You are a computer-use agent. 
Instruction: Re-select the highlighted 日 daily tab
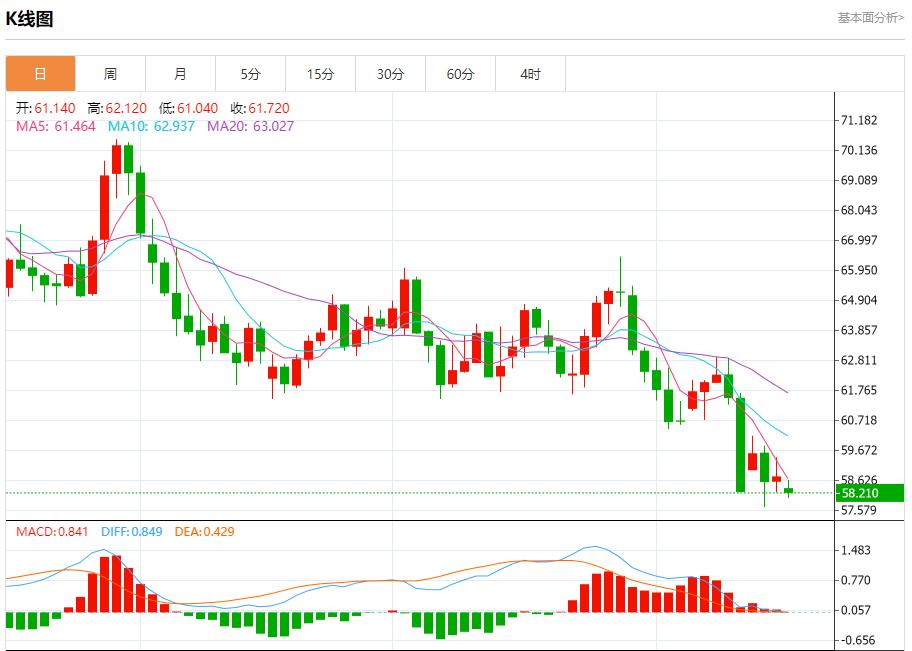(40, 73)
